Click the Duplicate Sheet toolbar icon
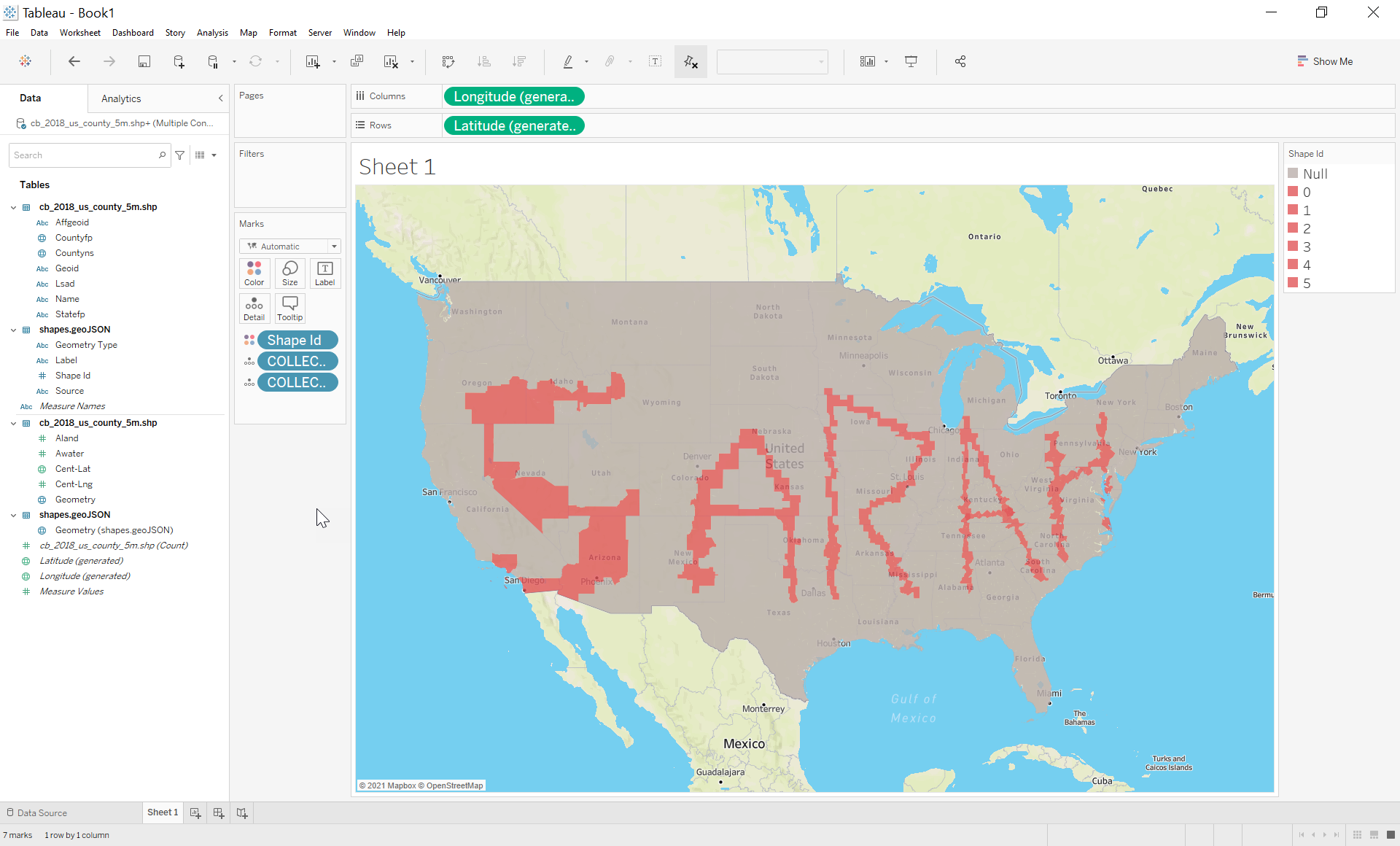 (x=357, y=61)
